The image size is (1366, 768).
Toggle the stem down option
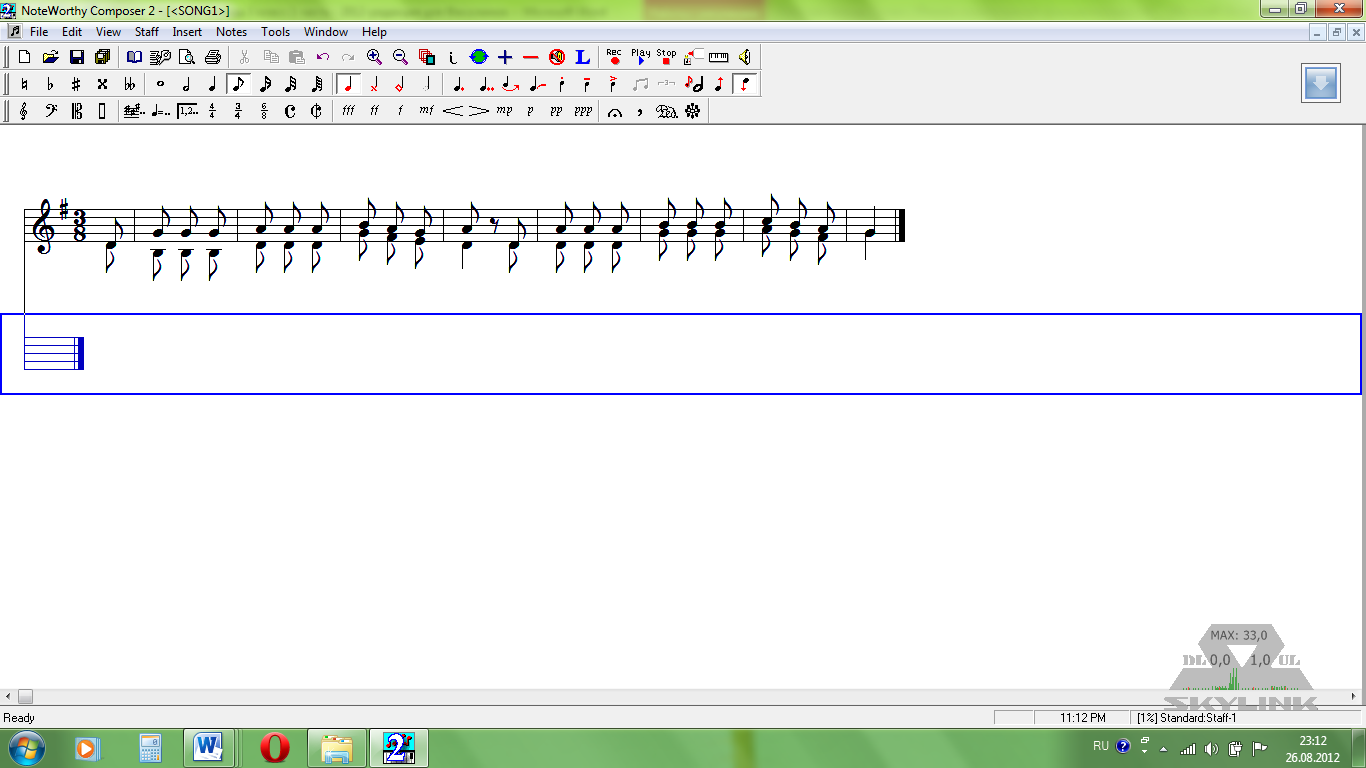click(x=745, y=84)
